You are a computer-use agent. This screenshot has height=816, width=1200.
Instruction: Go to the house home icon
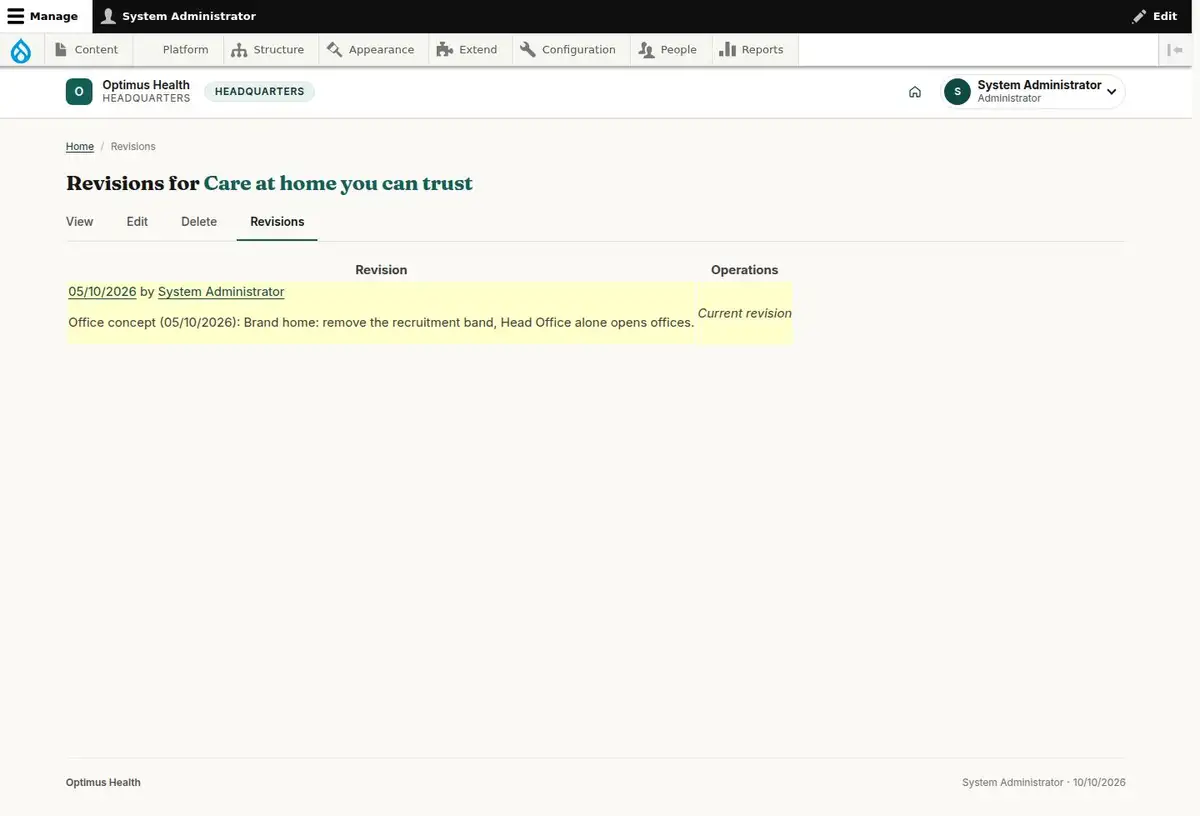pyautogui.click(x=915, y=92)
